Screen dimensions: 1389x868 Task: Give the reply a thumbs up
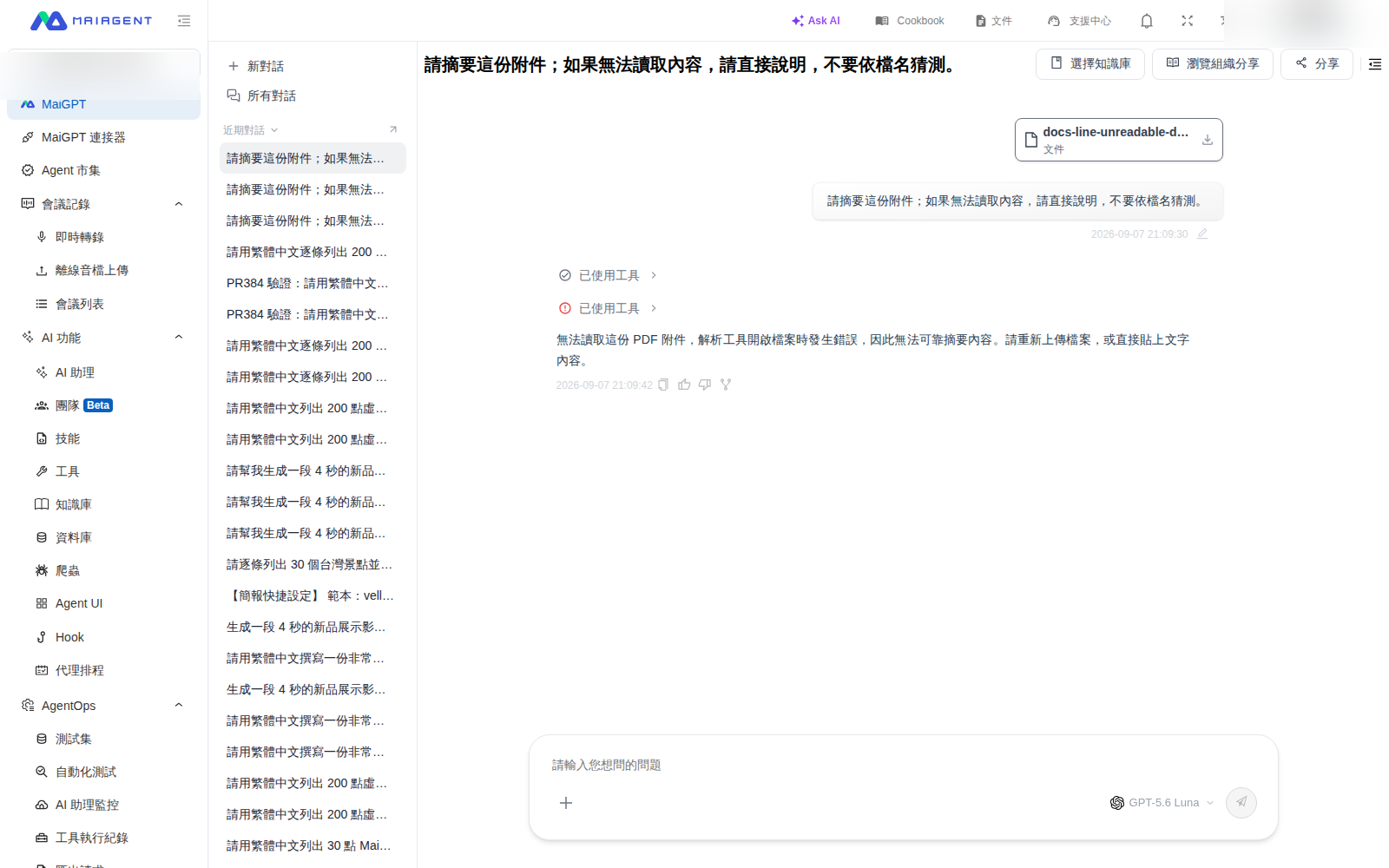(x=684, y=385)
